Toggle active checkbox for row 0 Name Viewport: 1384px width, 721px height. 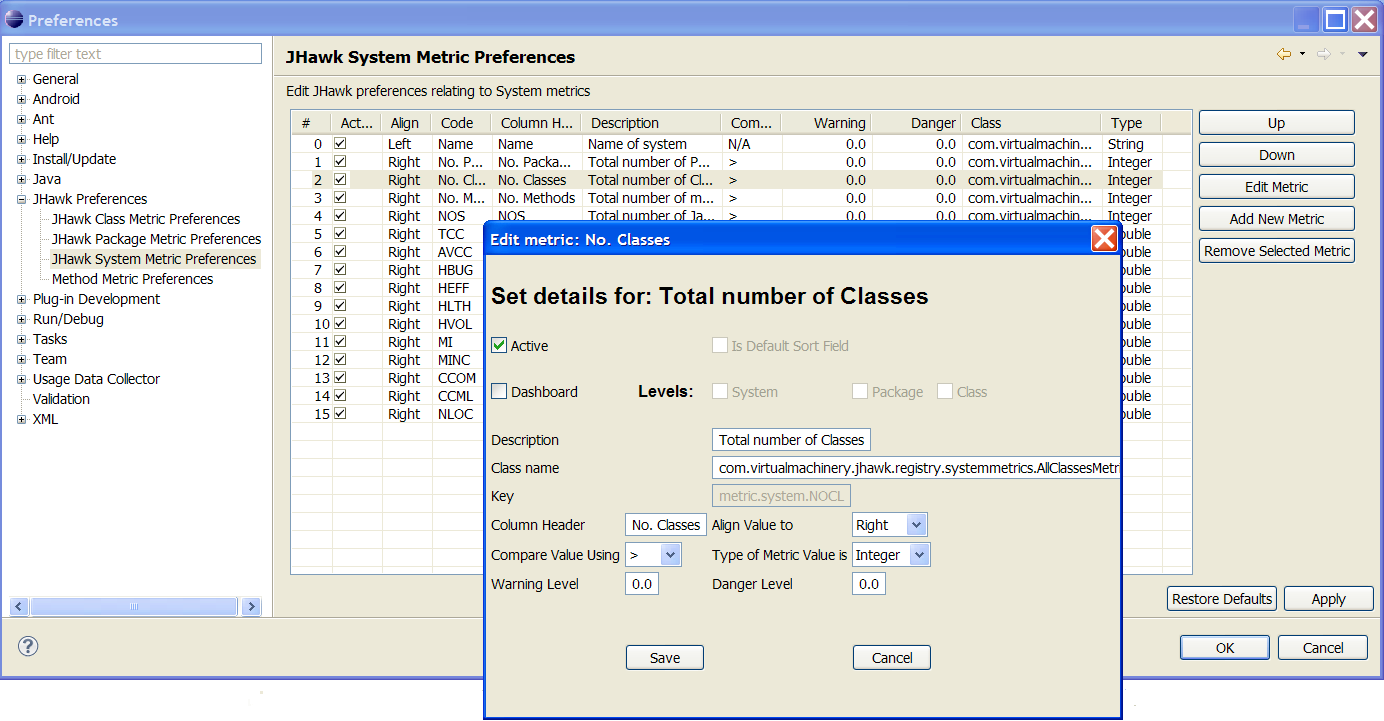(x=340, y=144)
